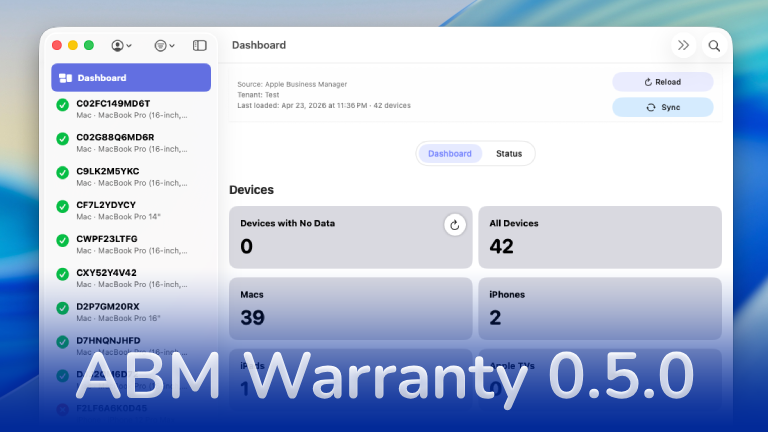Click green status icon beside CXY52Y4V42

[63, 275]
